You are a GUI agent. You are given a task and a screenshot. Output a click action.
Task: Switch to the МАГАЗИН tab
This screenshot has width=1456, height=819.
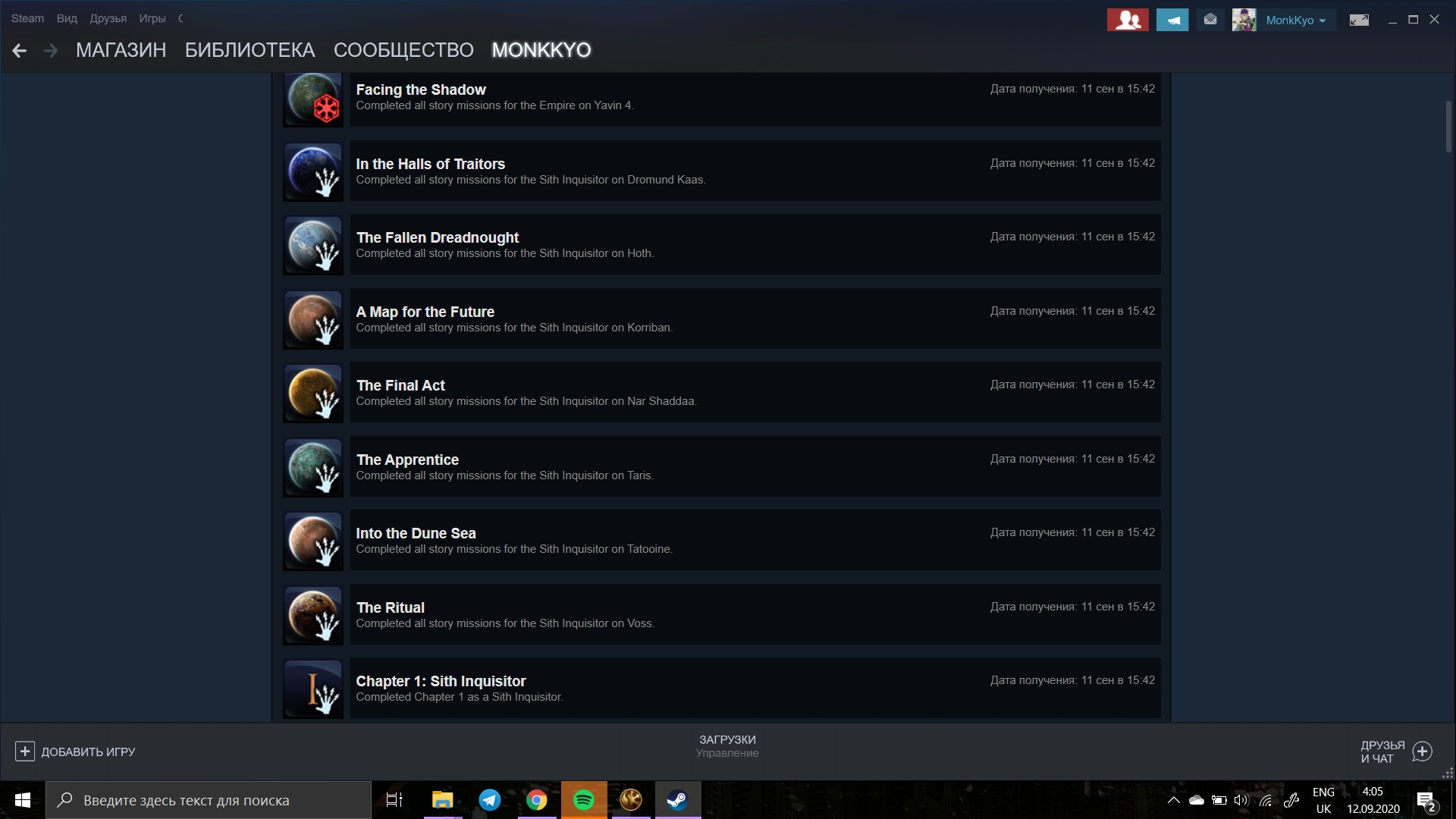[x=121, y=50]
